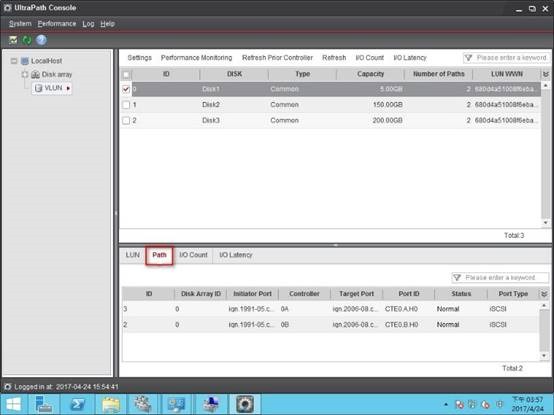
Task: Click the Refresh button in LUN toolbar
Action: click(334, 58)
